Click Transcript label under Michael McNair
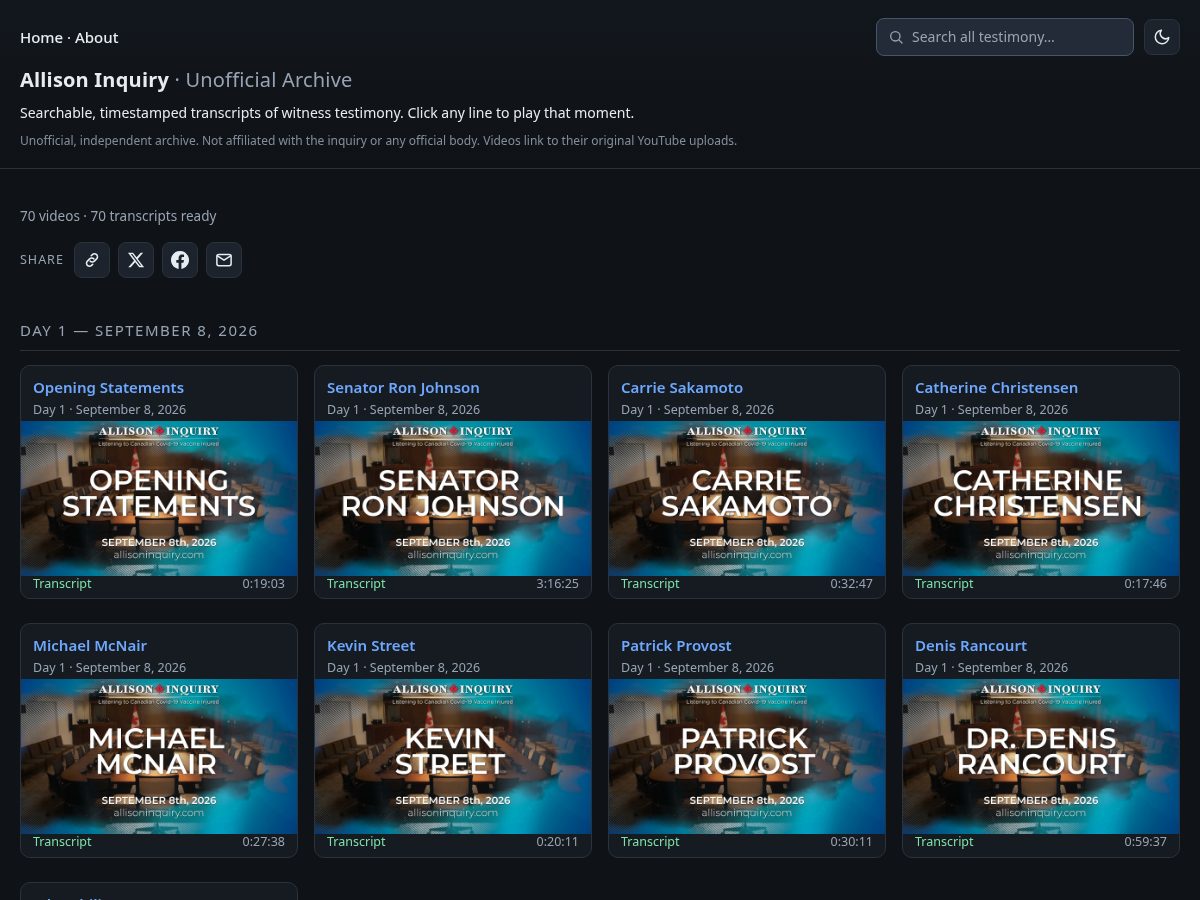1200x900 pixels. 62,842
